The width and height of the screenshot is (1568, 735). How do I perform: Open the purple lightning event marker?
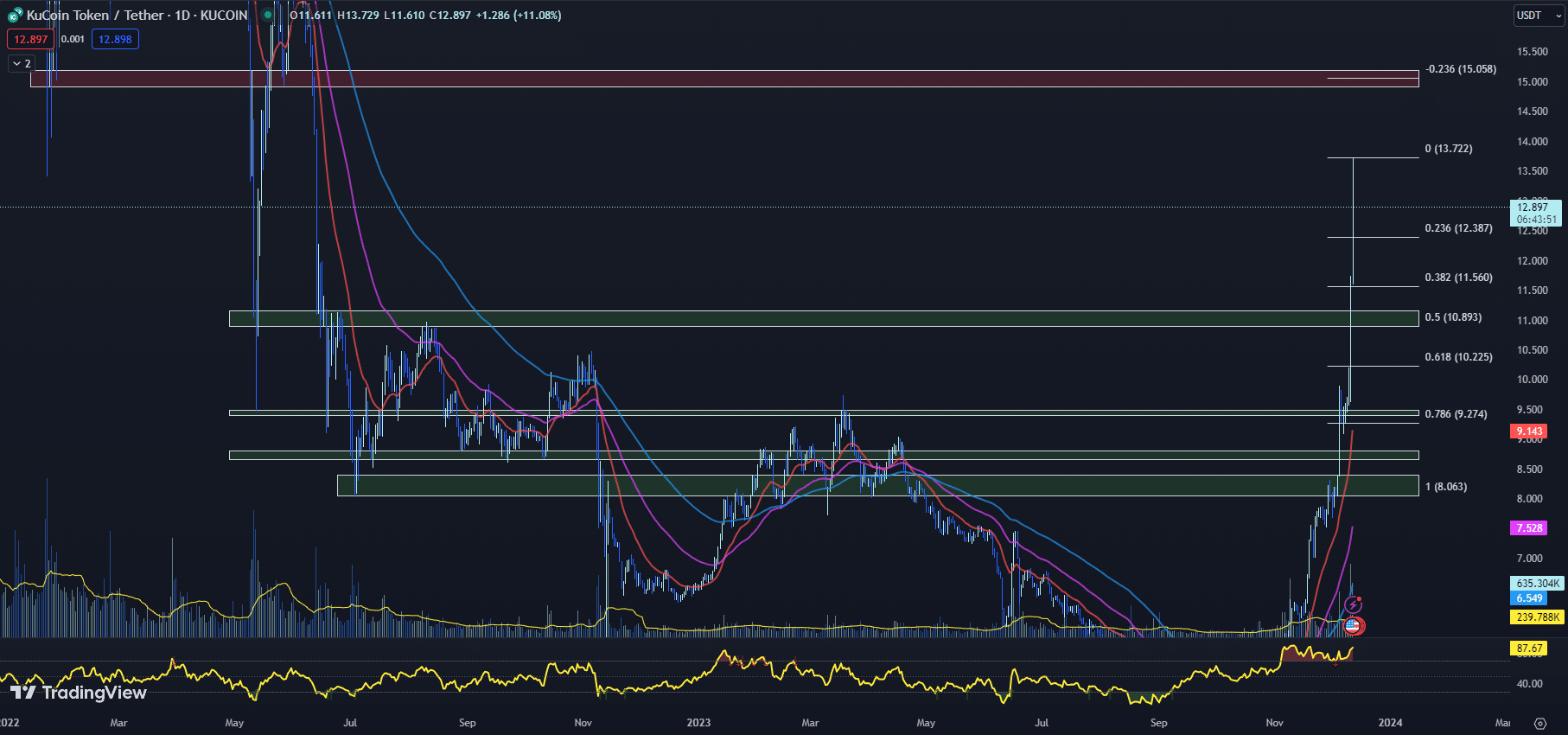pos(1353,604)
